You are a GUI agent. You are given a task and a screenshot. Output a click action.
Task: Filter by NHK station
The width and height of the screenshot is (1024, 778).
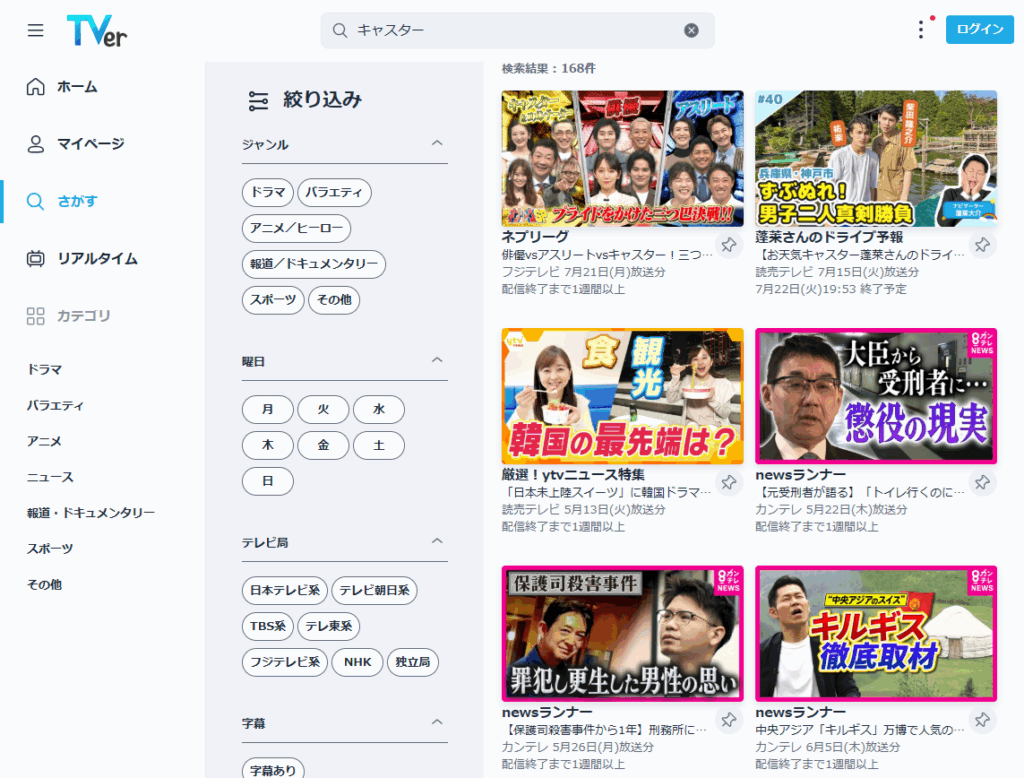357,662
